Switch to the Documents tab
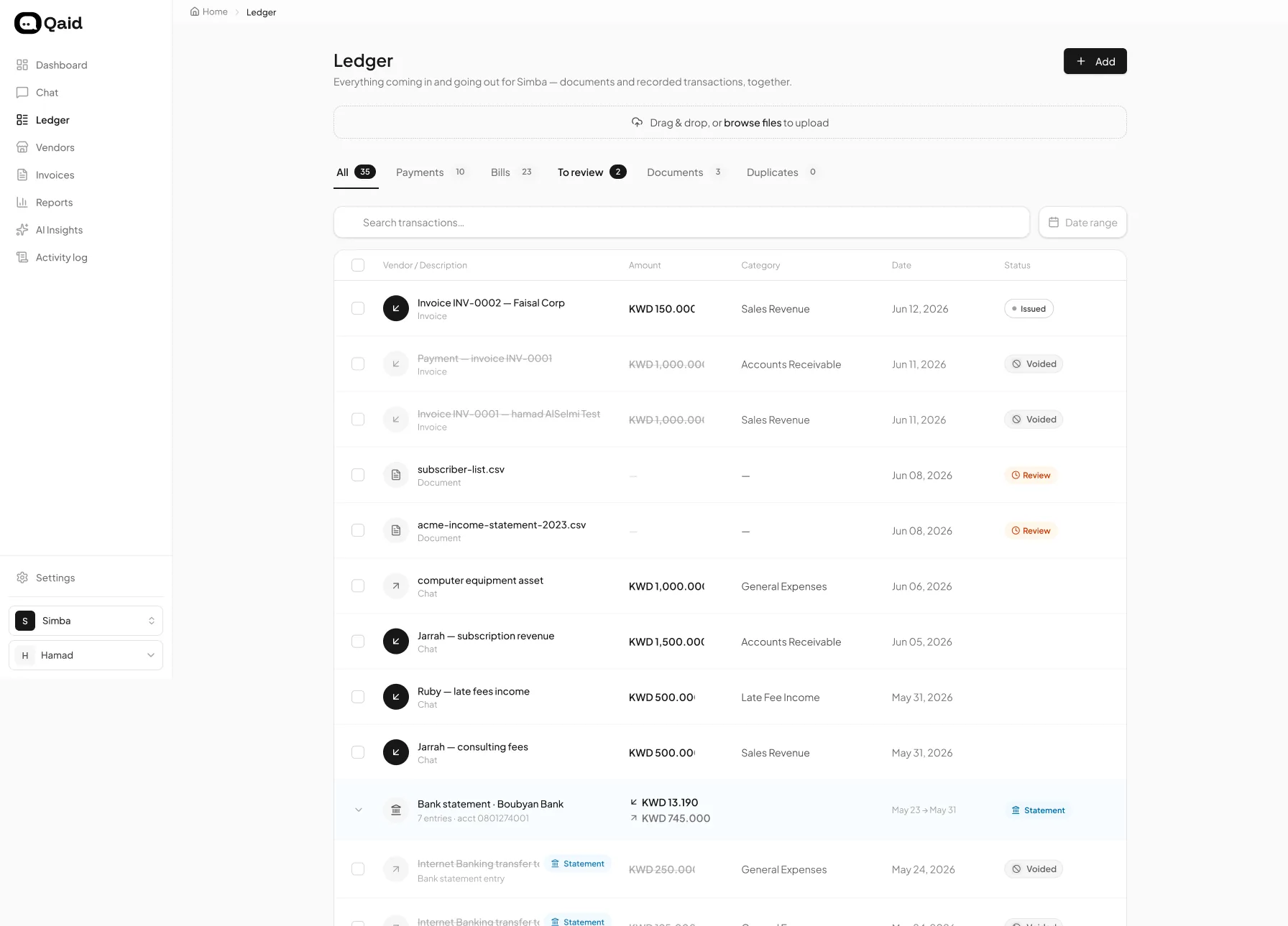The image size is (1288, 926). pos(685,172)
